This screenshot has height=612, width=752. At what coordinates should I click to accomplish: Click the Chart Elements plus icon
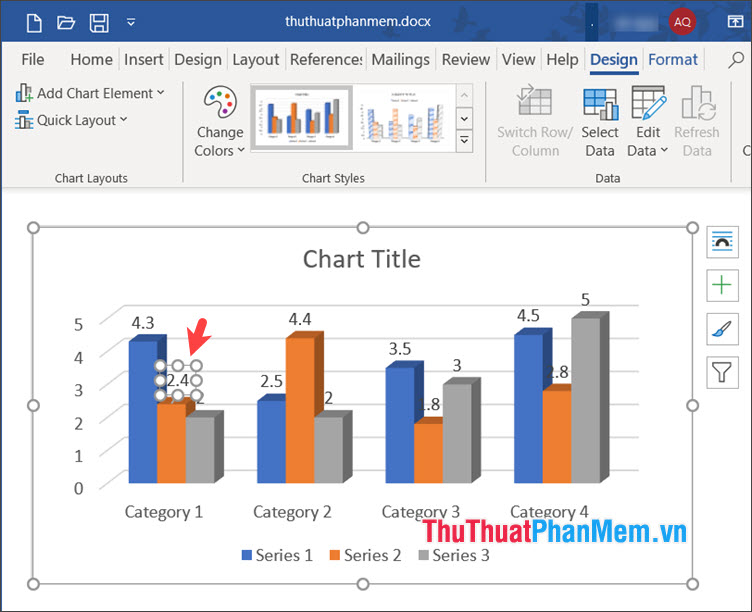click(x=722, y=286)
